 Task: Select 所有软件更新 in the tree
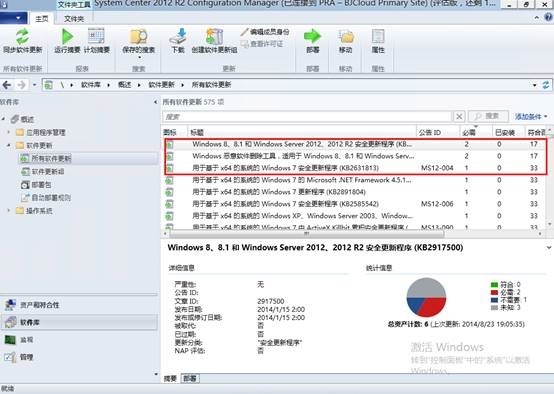[51, 158]
